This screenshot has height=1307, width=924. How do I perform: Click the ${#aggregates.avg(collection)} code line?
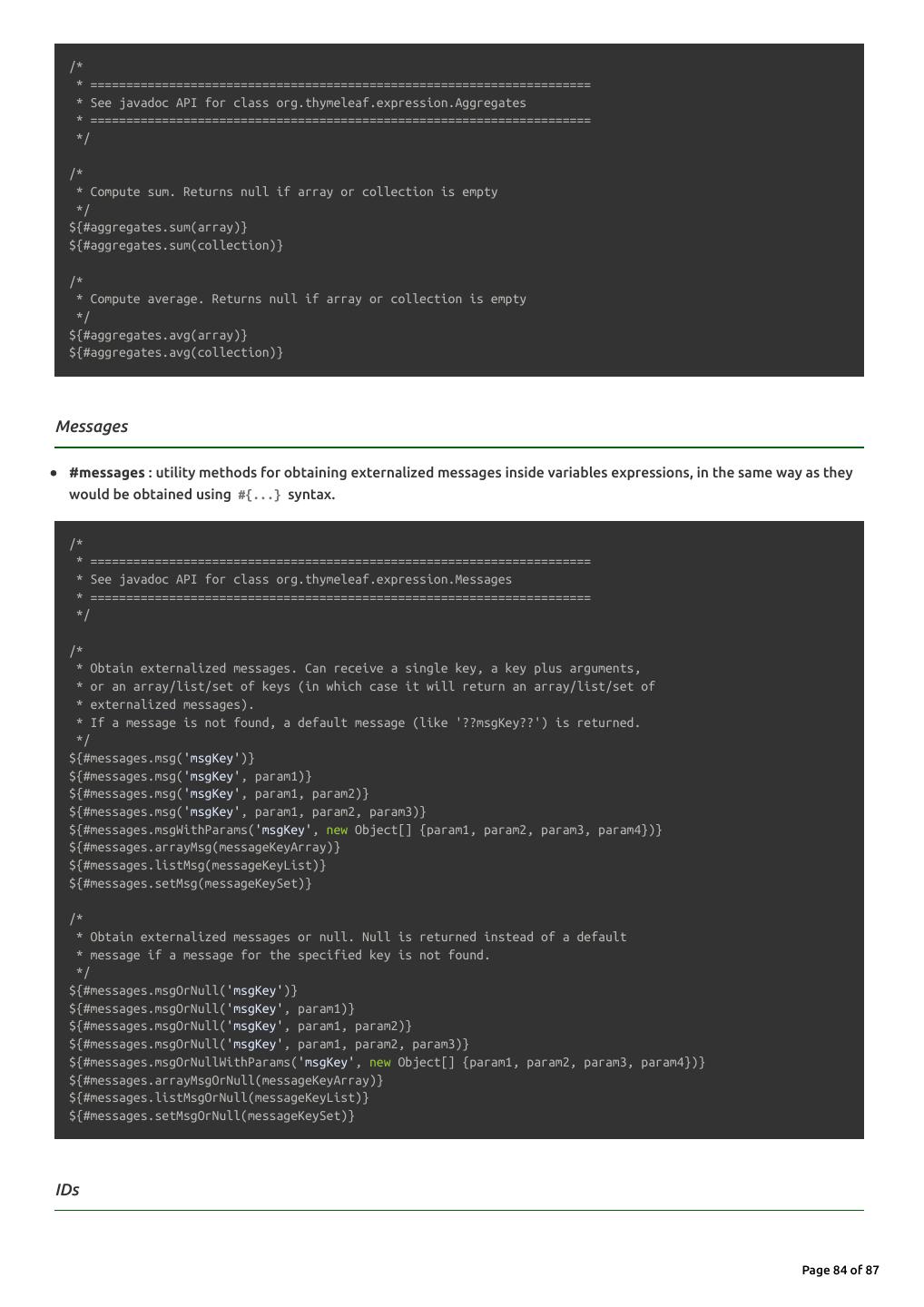176,353
